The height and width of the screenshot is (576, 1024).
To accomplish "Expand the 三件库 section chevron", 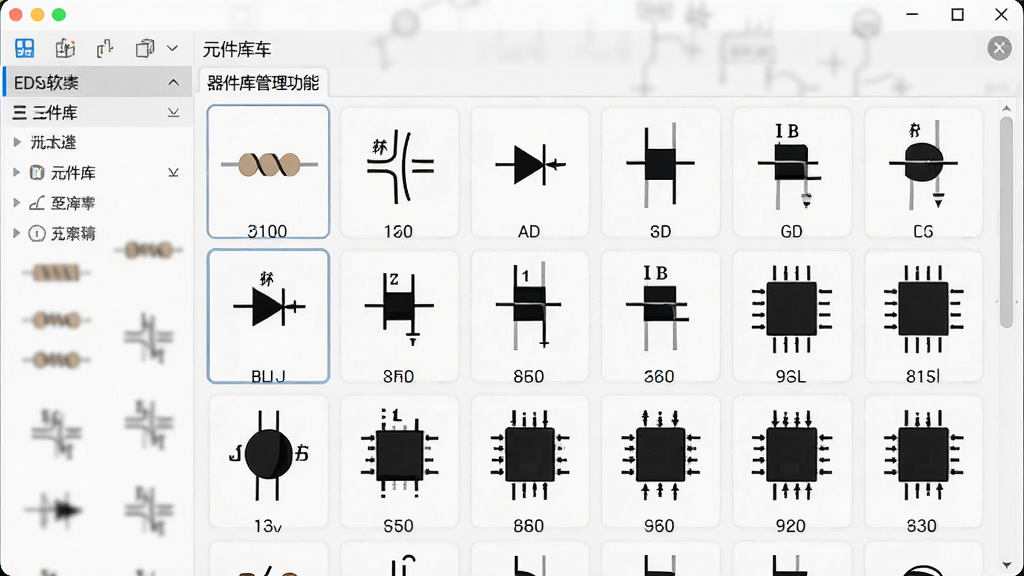I will coord(173,112).
